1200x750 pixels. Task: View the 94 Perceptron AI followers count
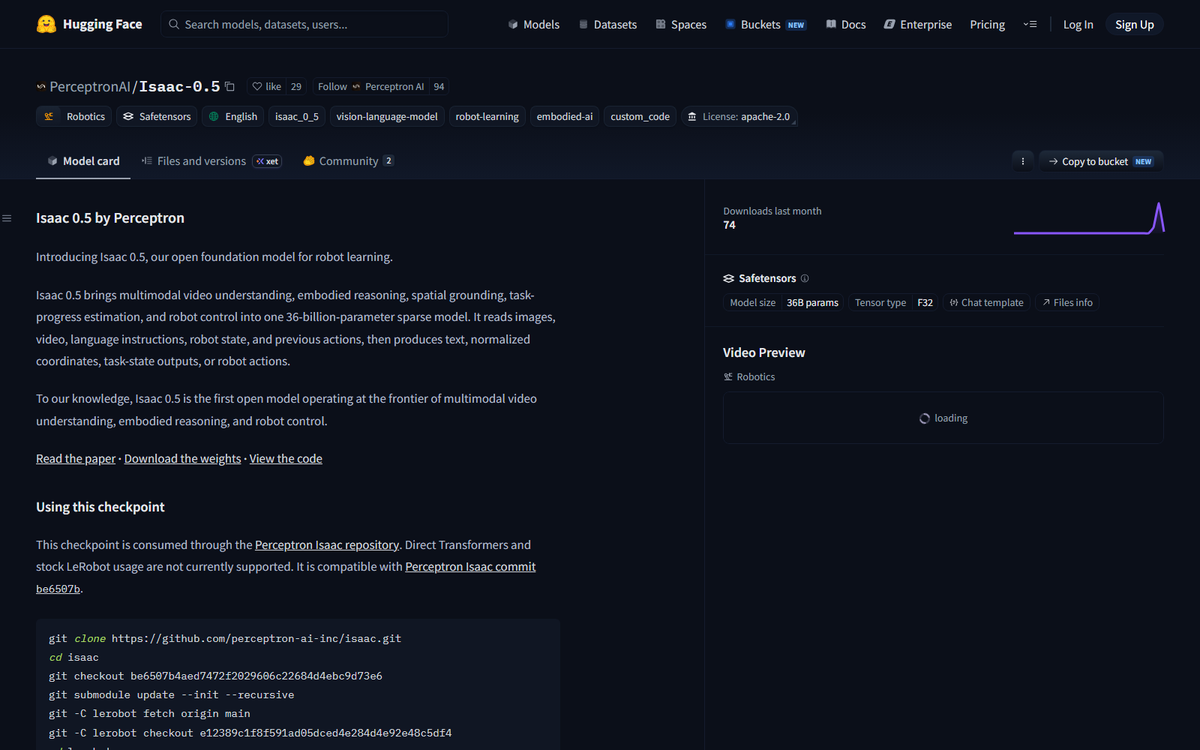click(x=439, y=87)
